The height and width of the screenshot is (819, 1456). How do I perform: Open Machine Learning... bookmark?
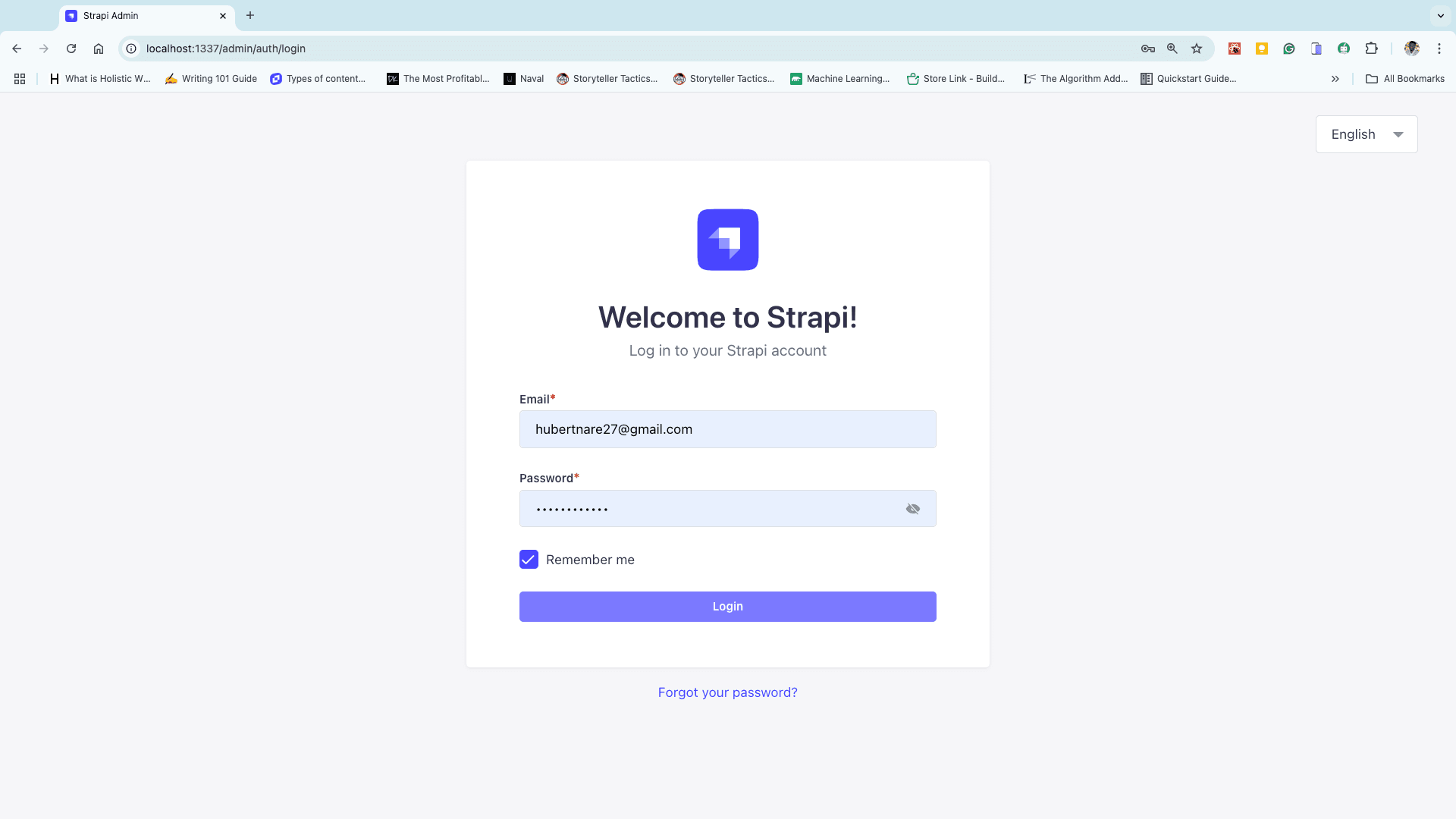tap(840, 79)
